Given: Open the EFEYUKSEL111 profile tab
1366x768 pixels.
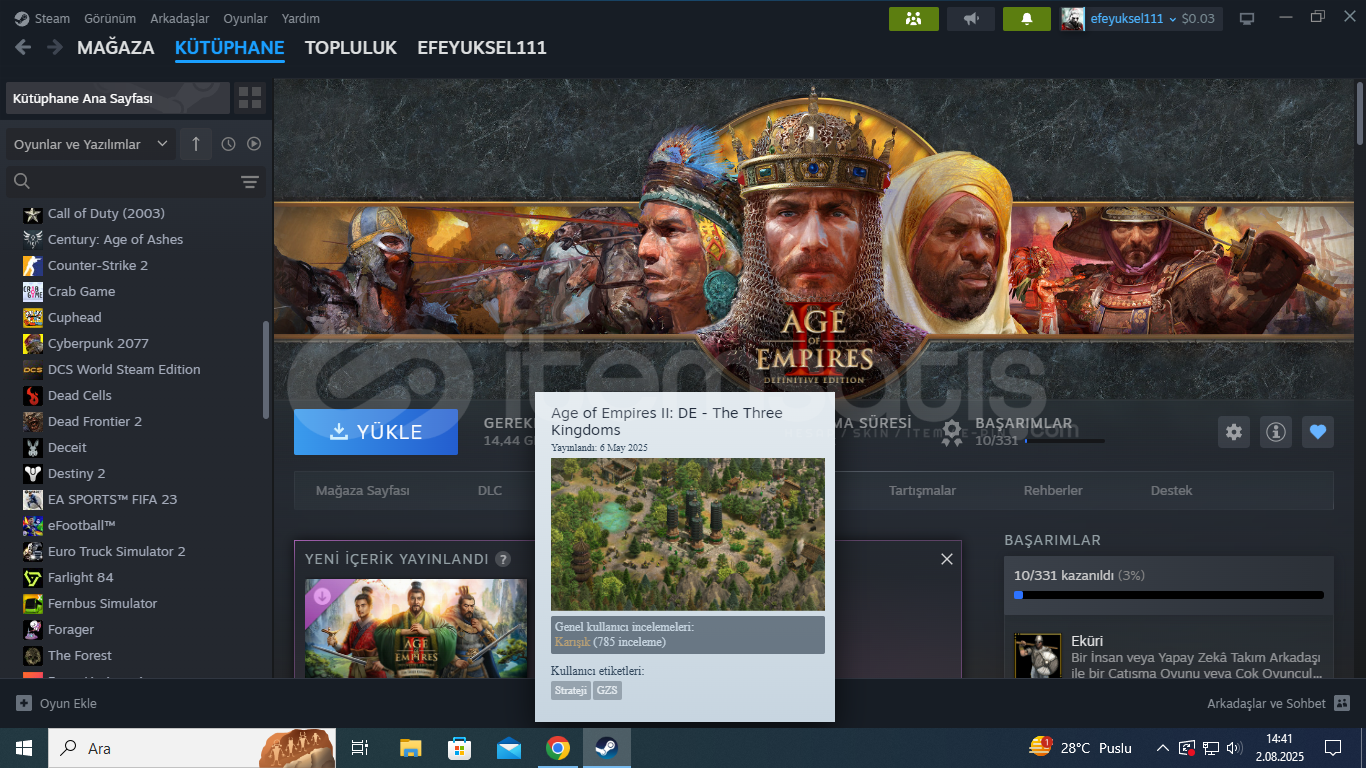Looking at the screenshot, I should pos(482,47).
